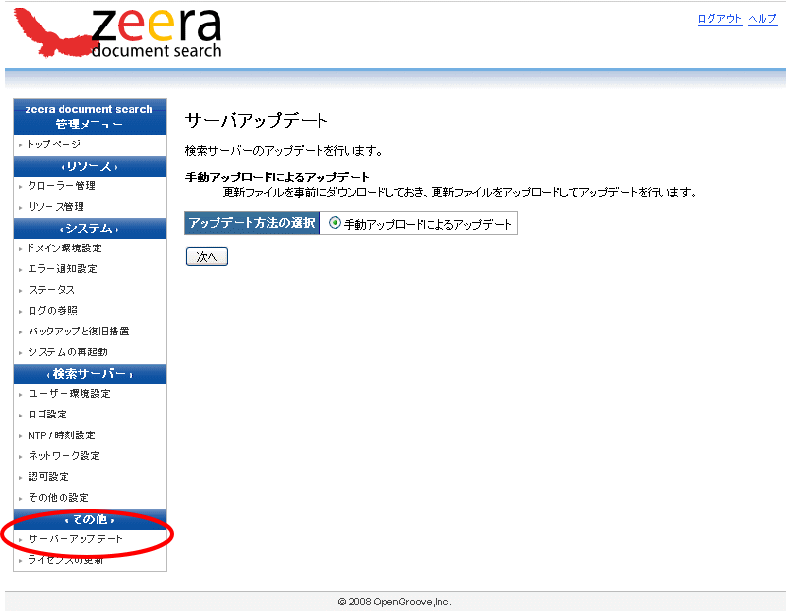The width and height of the screenshot is (786, 612).
Task: Open ライセンスの更新 menu item
Action: point(66,560)
